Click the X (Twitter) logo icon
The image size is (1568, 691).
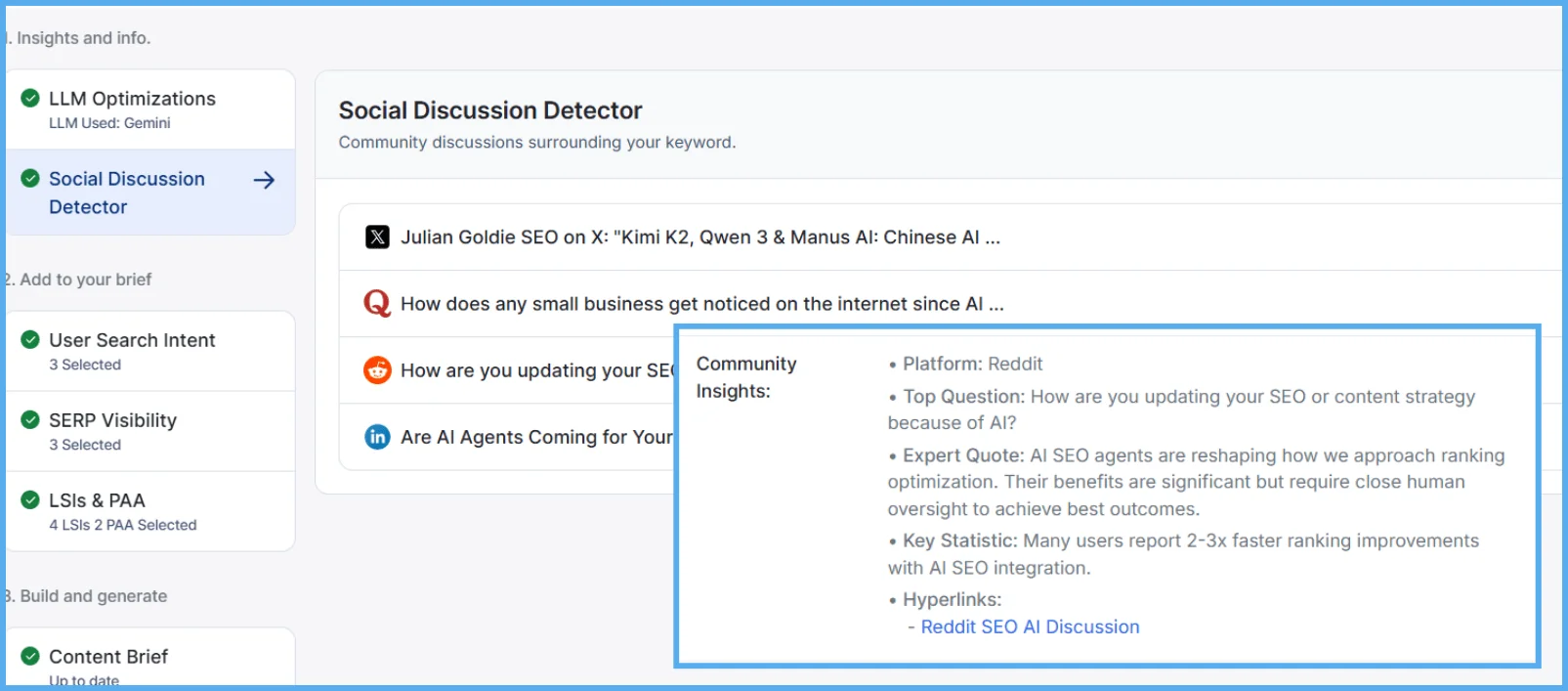[x=377, y=238]
